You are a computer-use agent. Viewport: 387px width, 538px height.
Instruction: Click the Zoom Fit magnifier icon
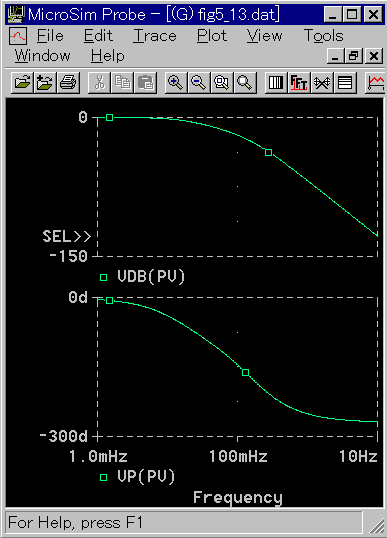coord(245,83)
